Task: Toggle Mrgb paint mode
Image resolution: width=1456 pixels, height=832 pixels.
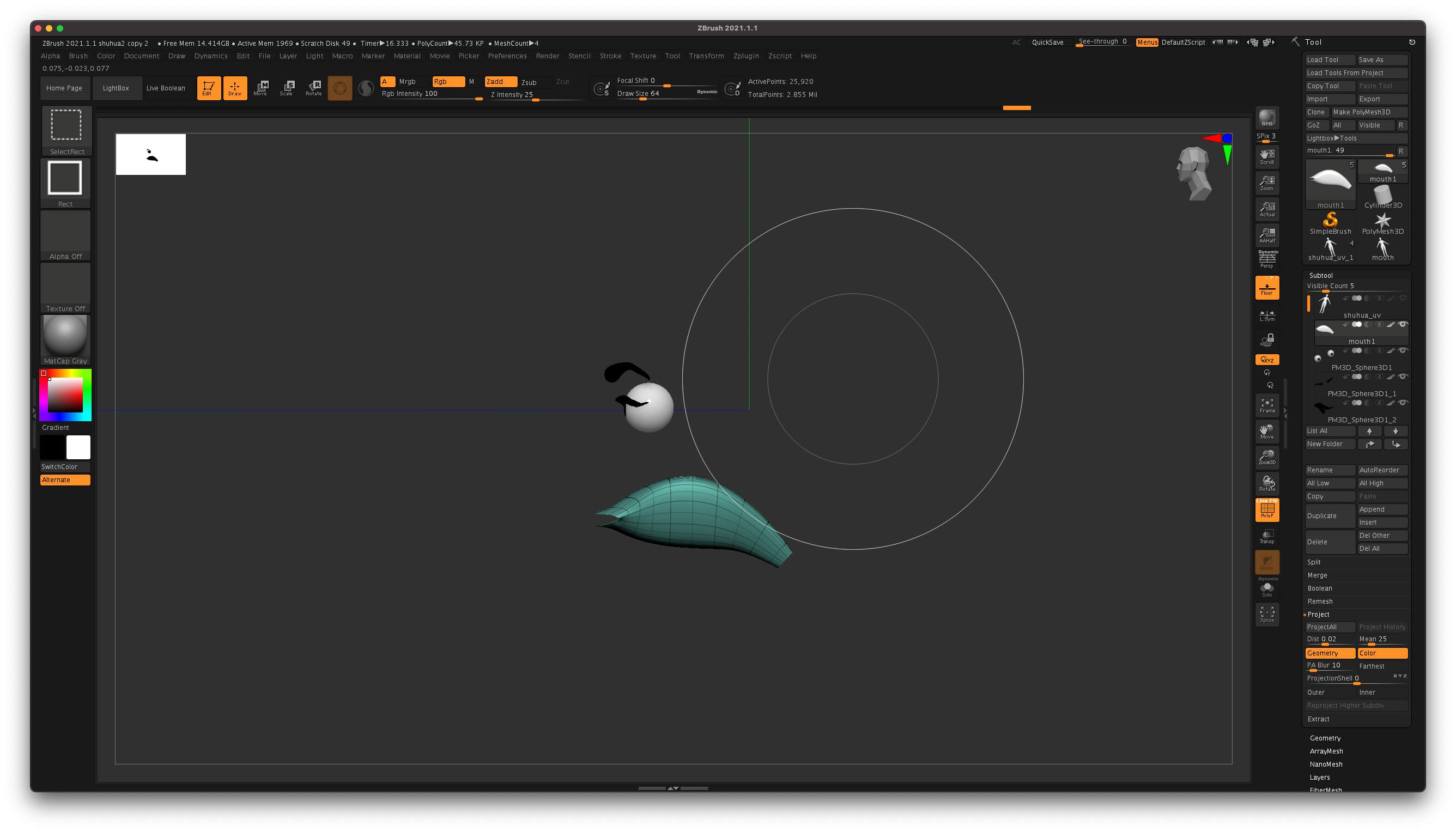Action: coord(407,82)
